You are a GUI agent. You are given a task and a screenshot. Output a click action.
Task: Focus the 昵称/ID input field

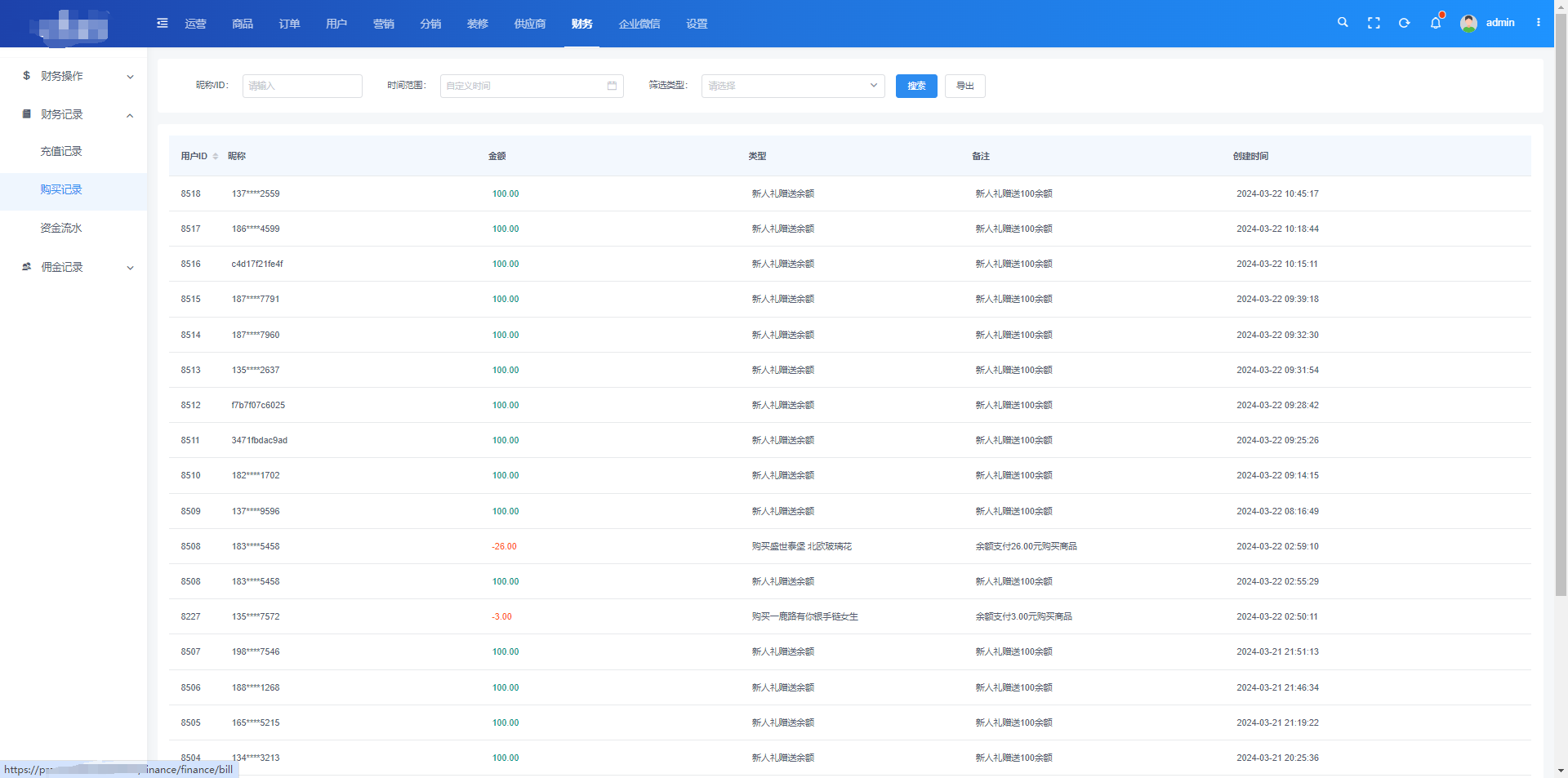[x=302, y=86]
